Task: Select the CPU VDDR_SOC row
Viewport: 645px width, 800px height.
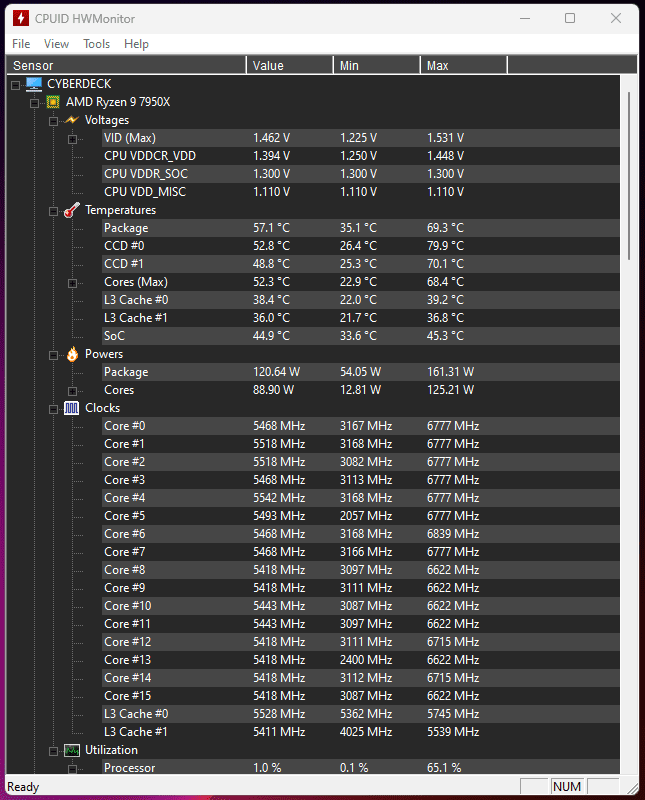Action: point(361,174)
